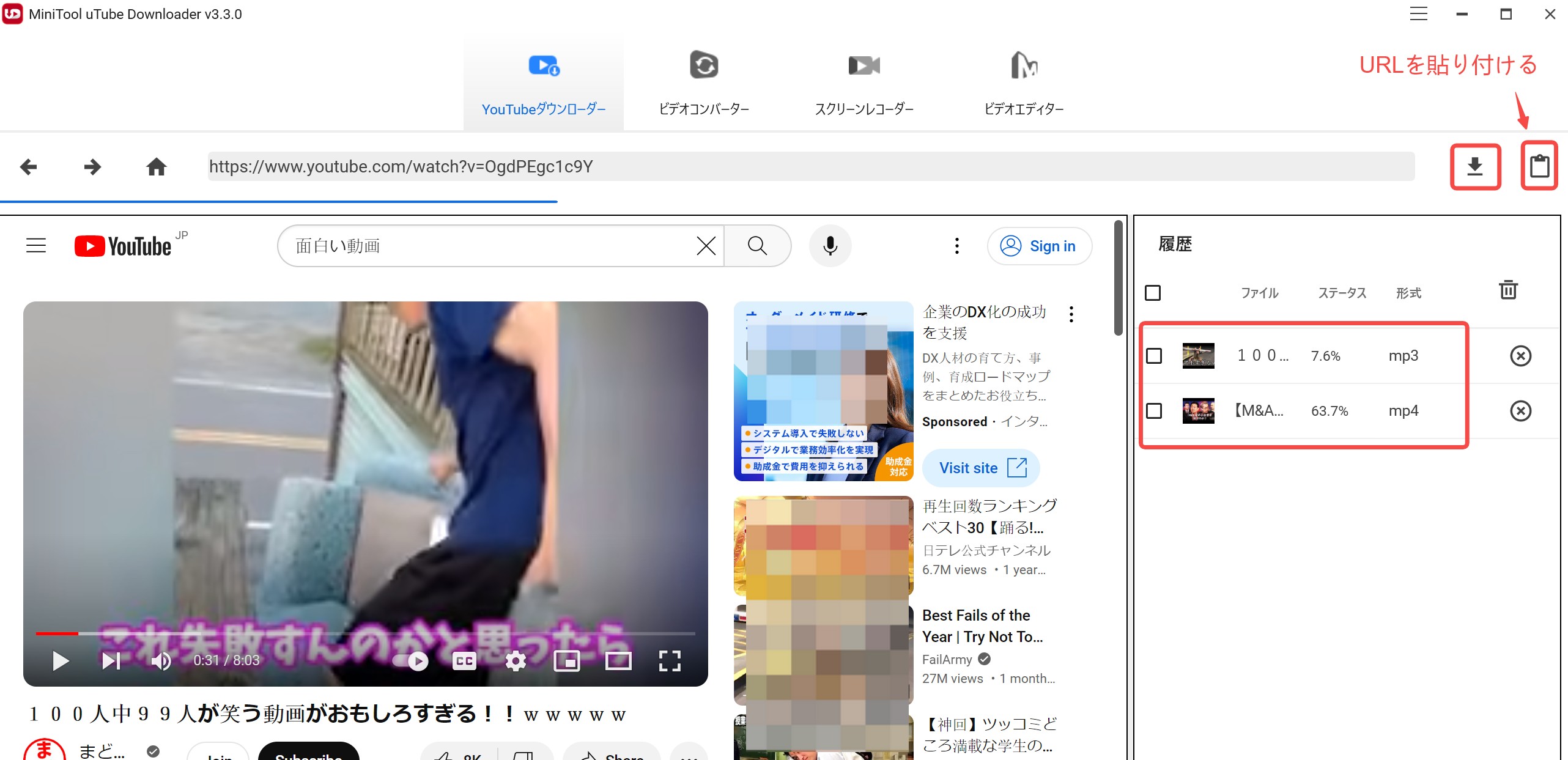Check the mp3 download row checkbox

point(1154,356)
